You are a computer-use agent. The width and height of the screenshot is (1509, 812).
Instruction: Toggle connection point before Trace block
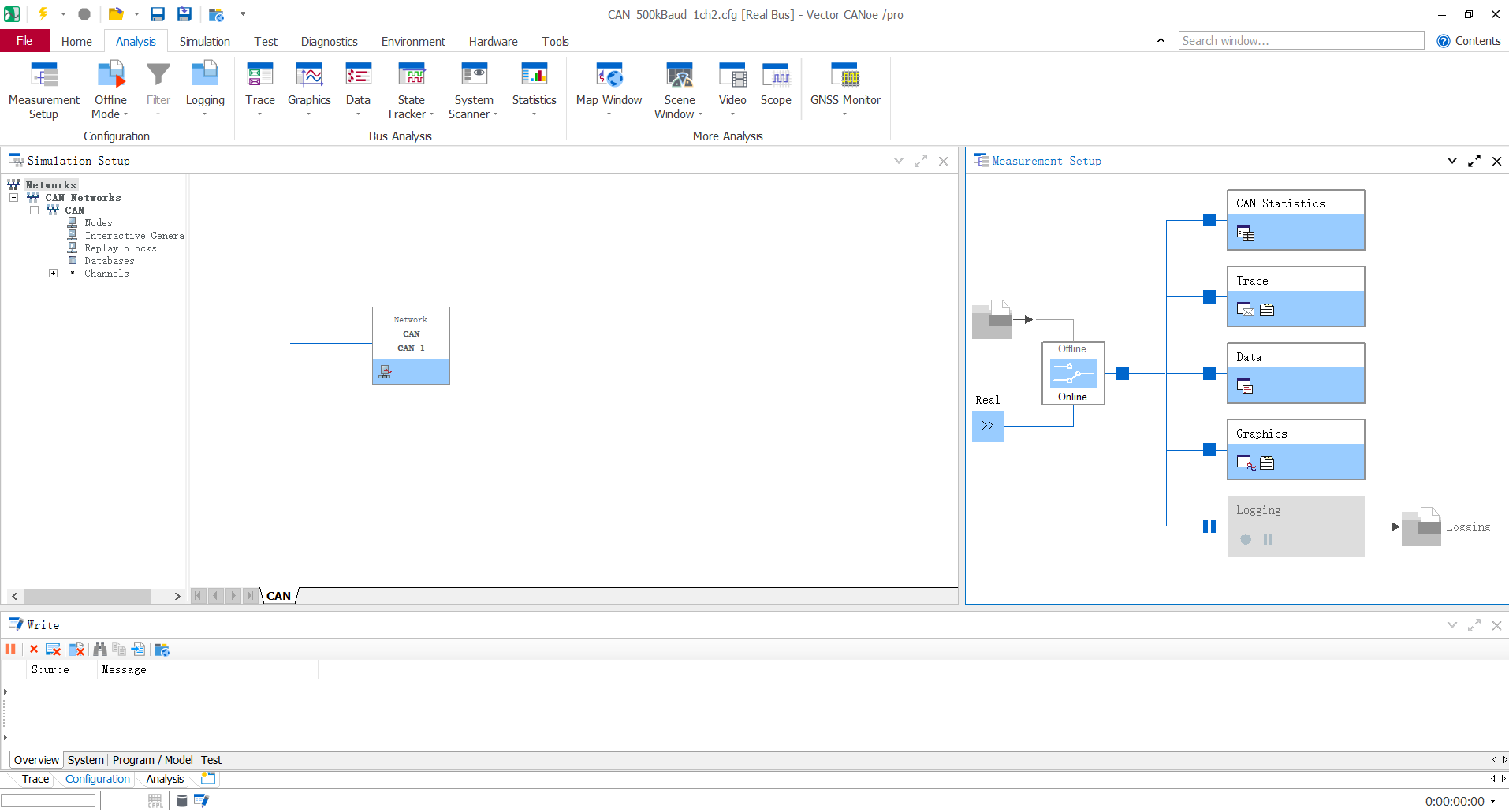coord(1209,296)
